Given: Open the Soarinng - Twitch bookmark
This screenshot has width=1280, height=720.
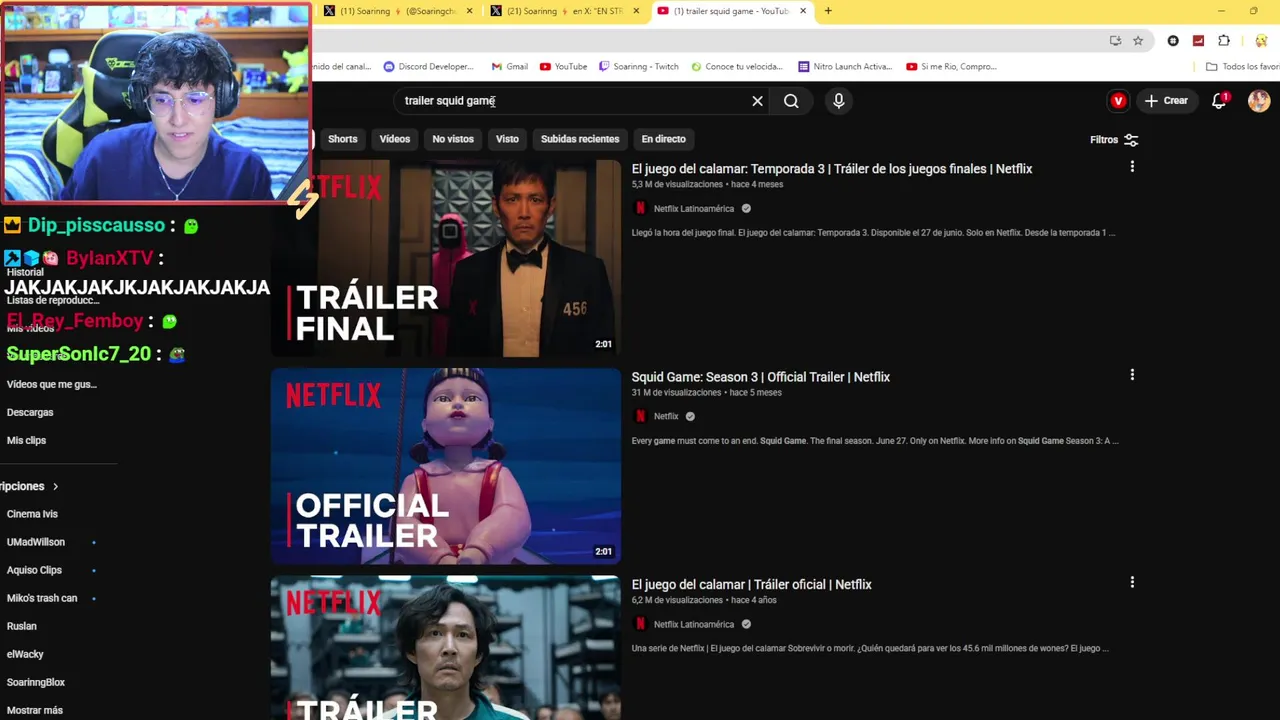Looking at the screenshot, I should (638, 67).
